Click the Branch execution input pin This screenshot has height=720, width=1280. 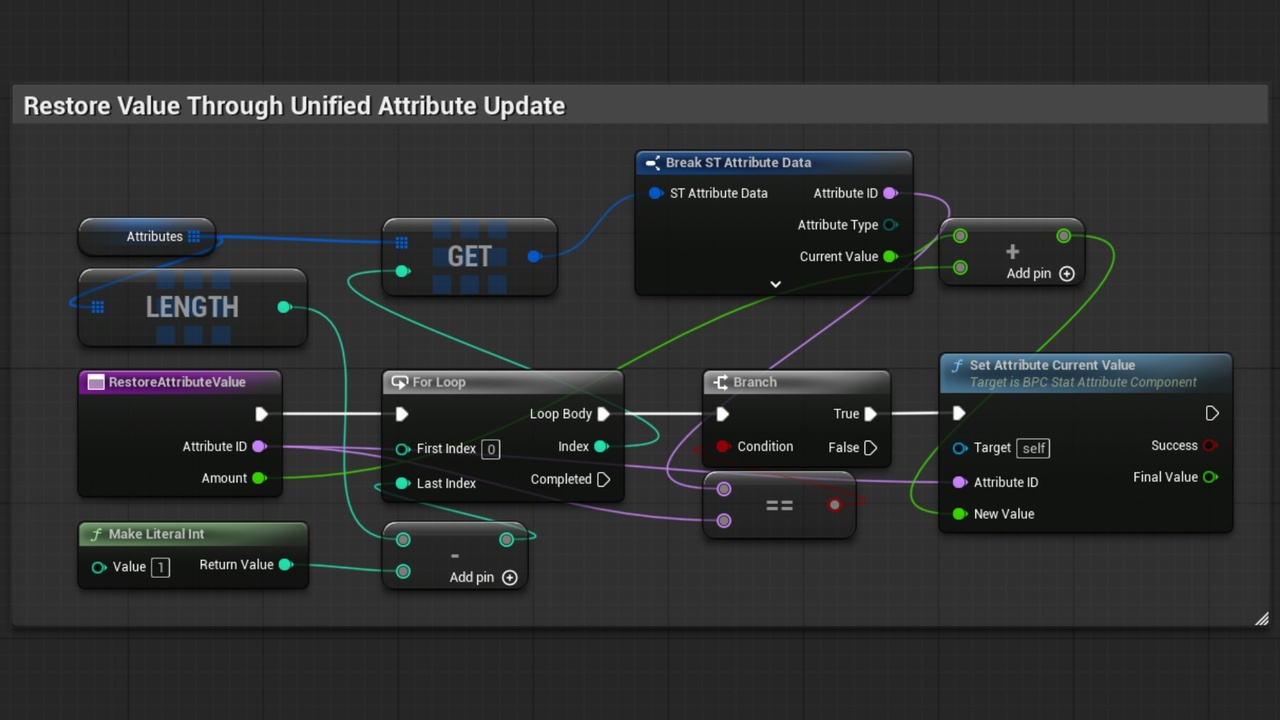pos(722,414)
